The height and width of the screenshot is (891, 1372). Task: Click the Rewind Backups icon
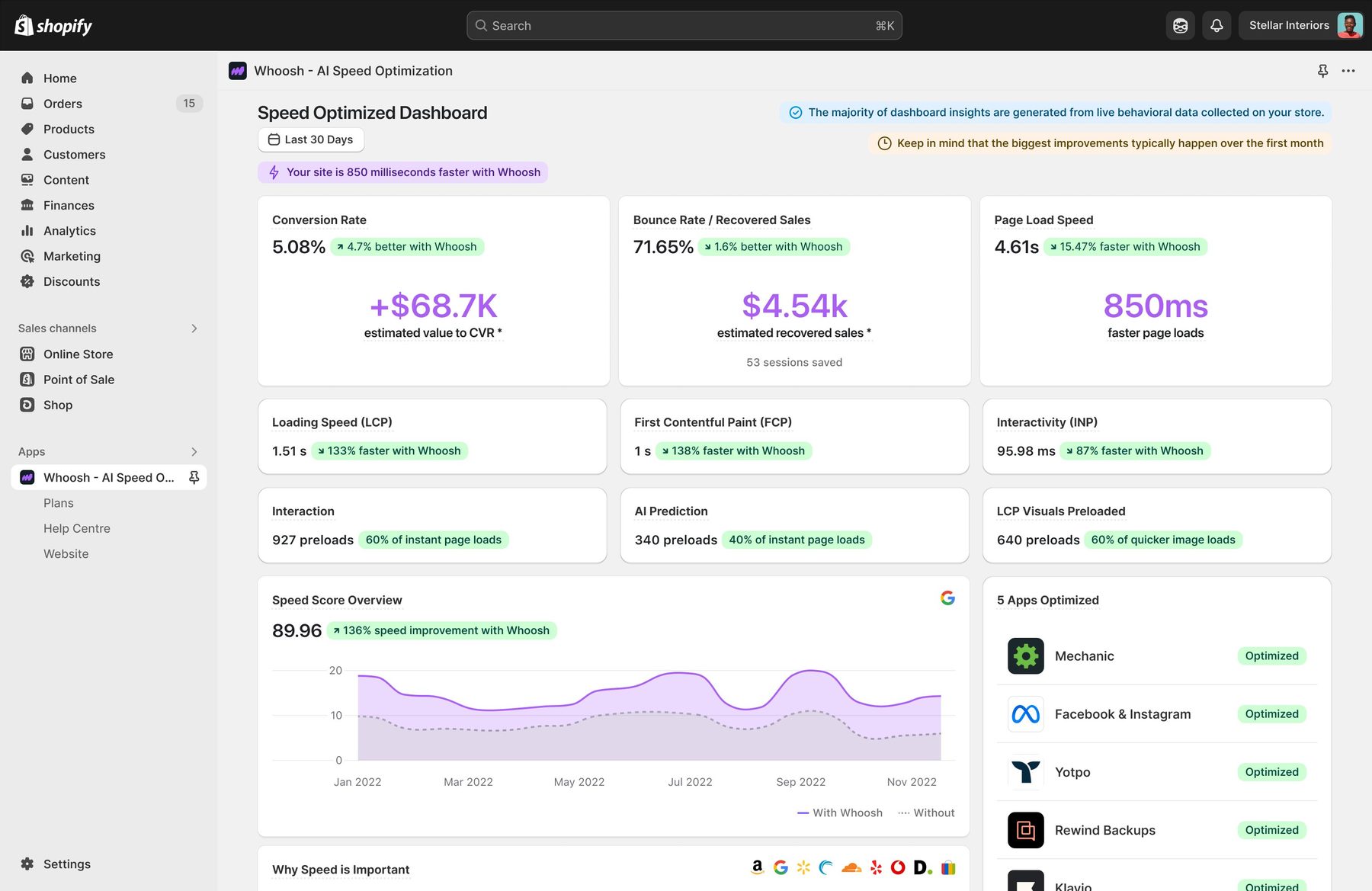click(1025, 830)
